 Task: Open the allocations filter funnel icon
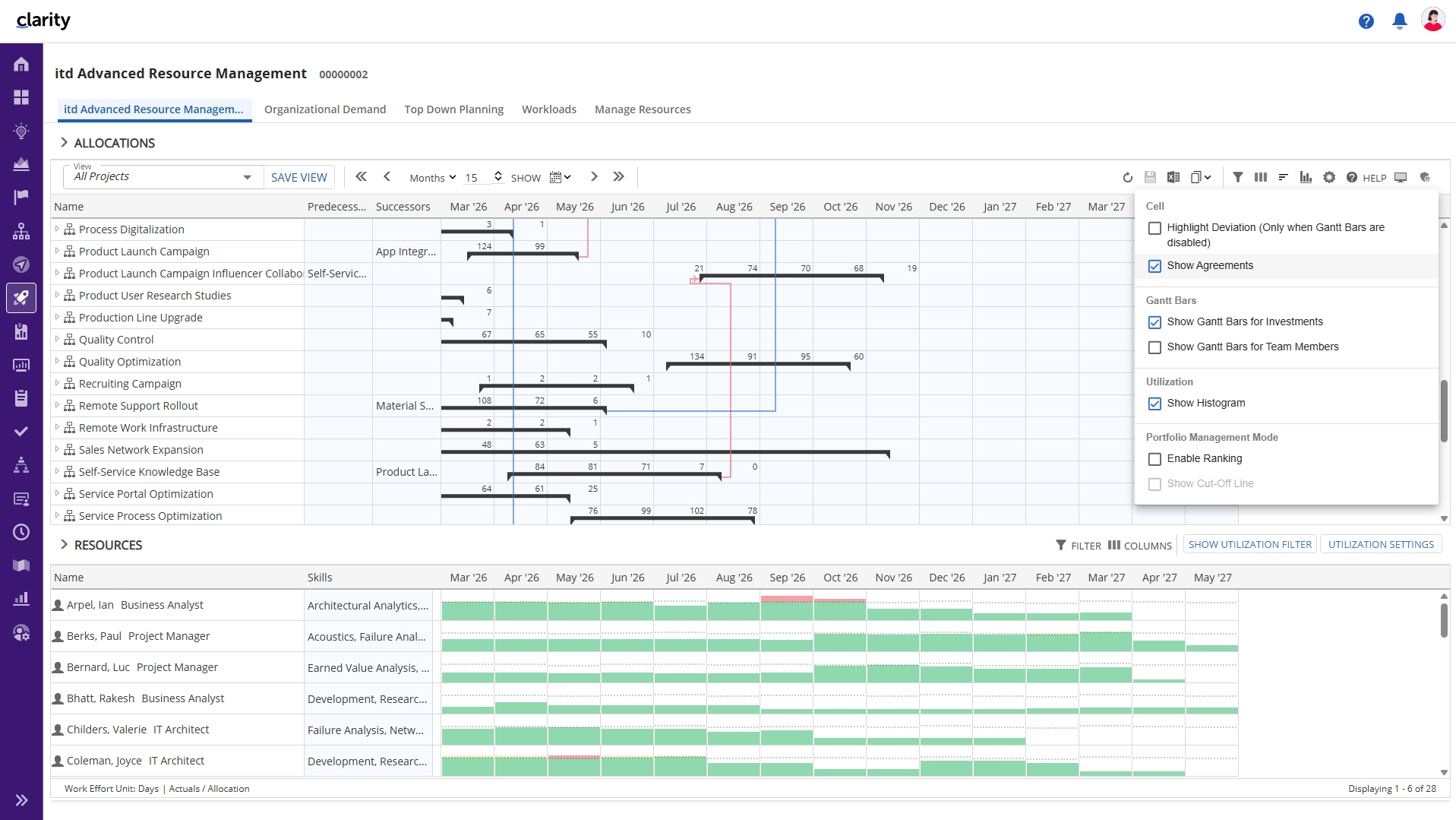[1237, 177]
